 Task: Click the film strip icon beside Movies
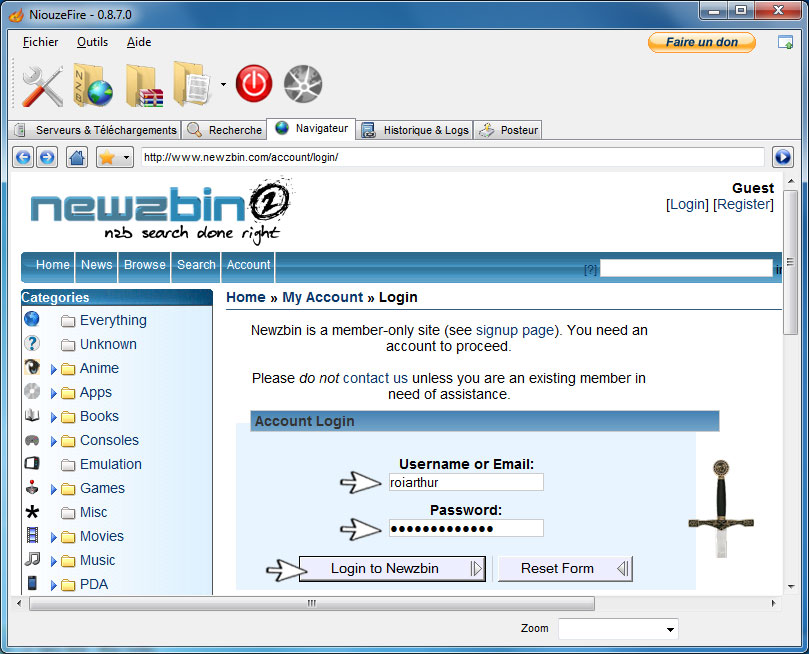point(32,535)
